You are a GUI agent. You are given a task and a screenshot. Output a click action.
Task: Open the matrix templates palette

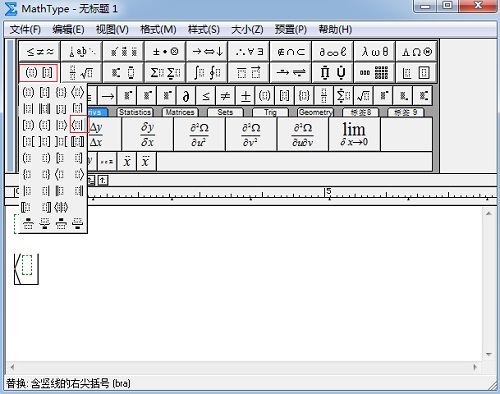click(x=375, y=73)
